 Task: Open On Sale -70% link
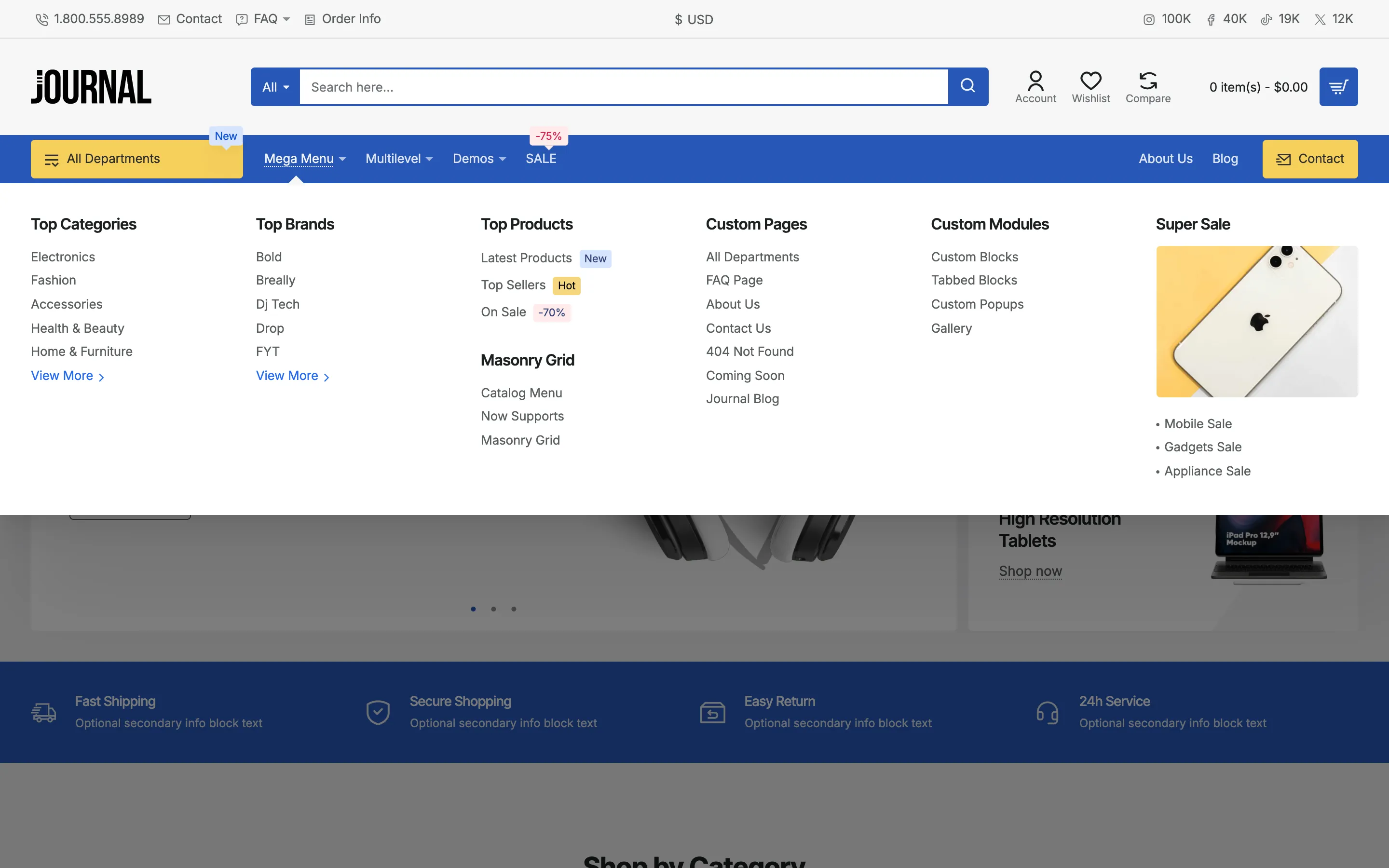click(526, 312)
